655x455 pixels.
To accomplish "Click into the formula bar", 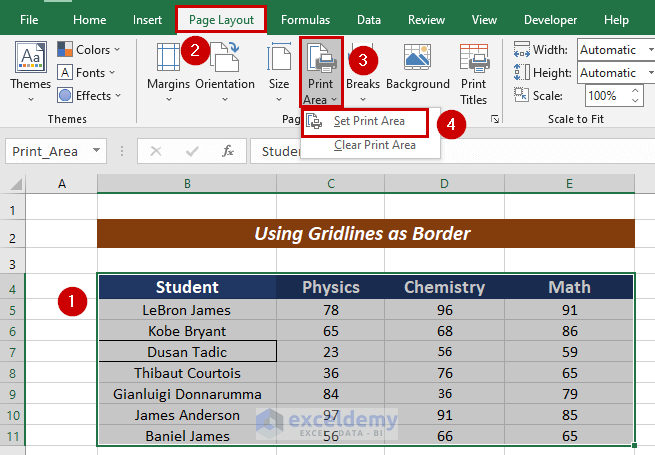I will 452,151.
